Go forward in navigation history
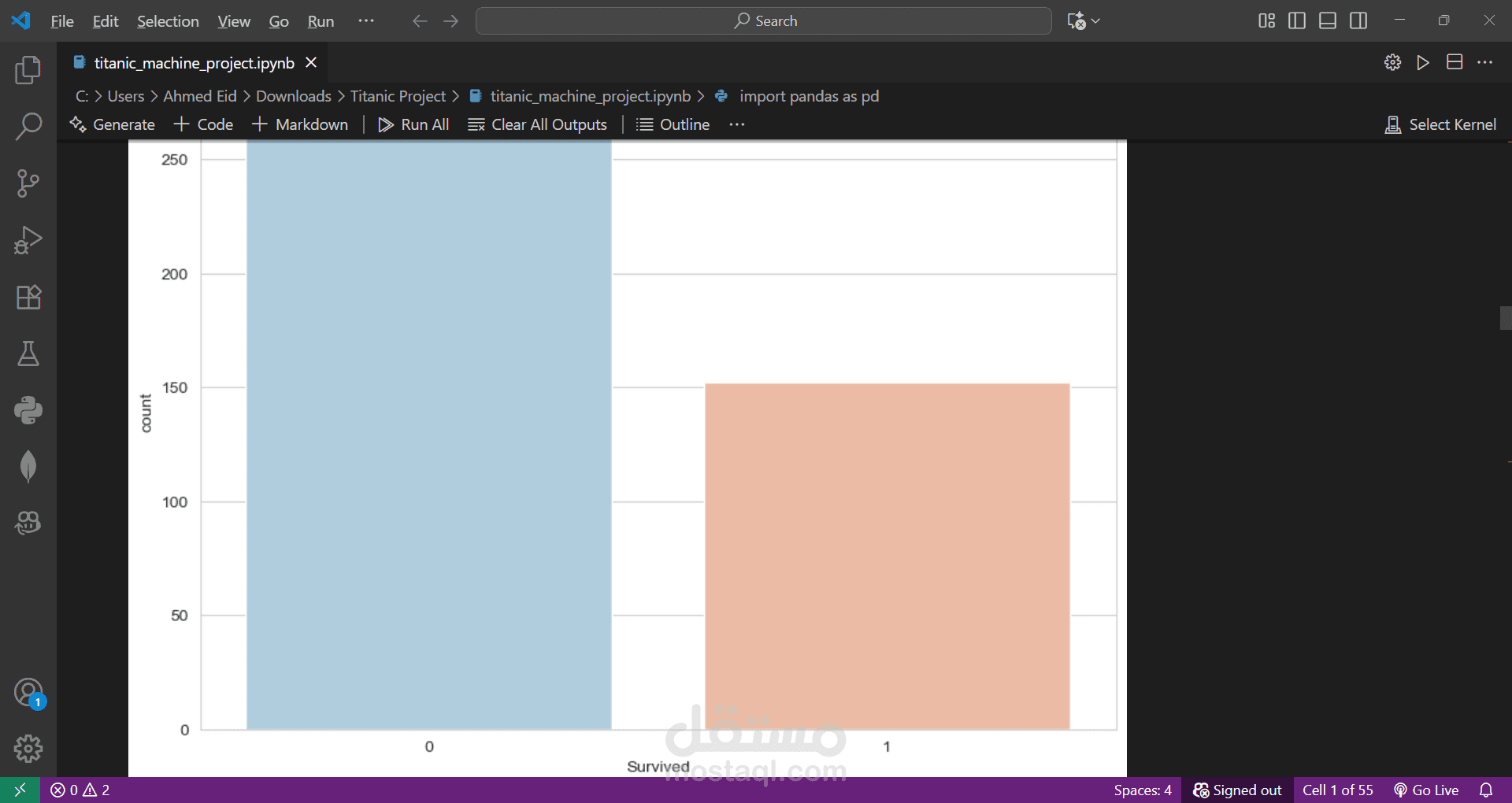The width and height of the screenshot is (1512, 803). click(x=451, y=21)
